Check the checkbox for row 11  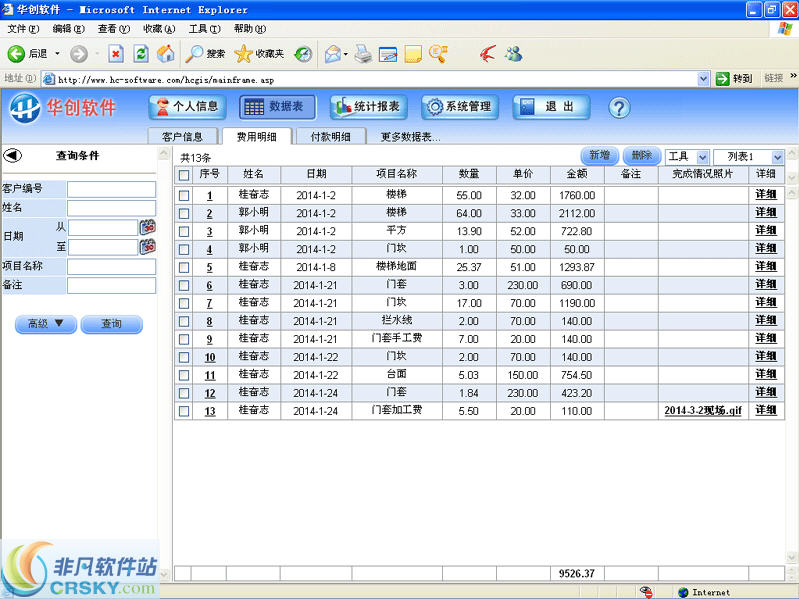click(x=184, y=375)
